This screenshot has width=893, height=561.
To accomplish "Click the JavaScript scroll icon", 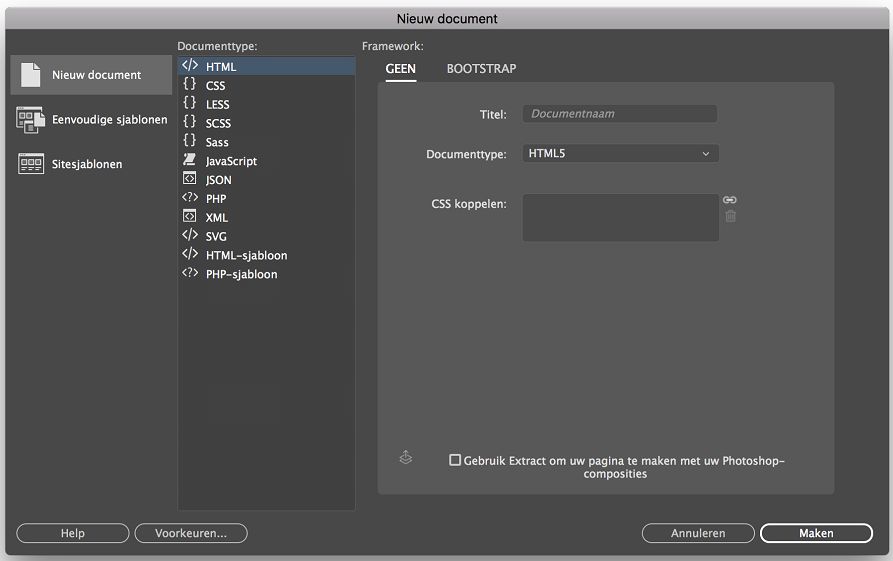I will [x=190, y=159].
